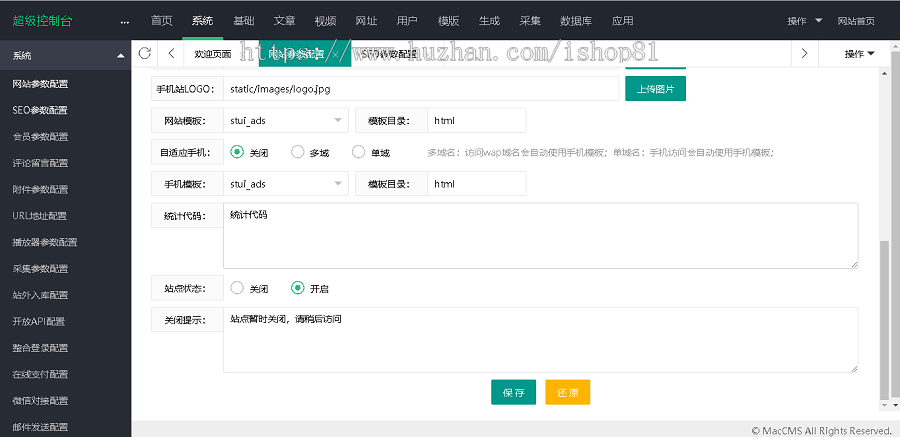900x437 pixels.
Task: Open the 数据库 top menu
Action: click(x=576, y=21)
